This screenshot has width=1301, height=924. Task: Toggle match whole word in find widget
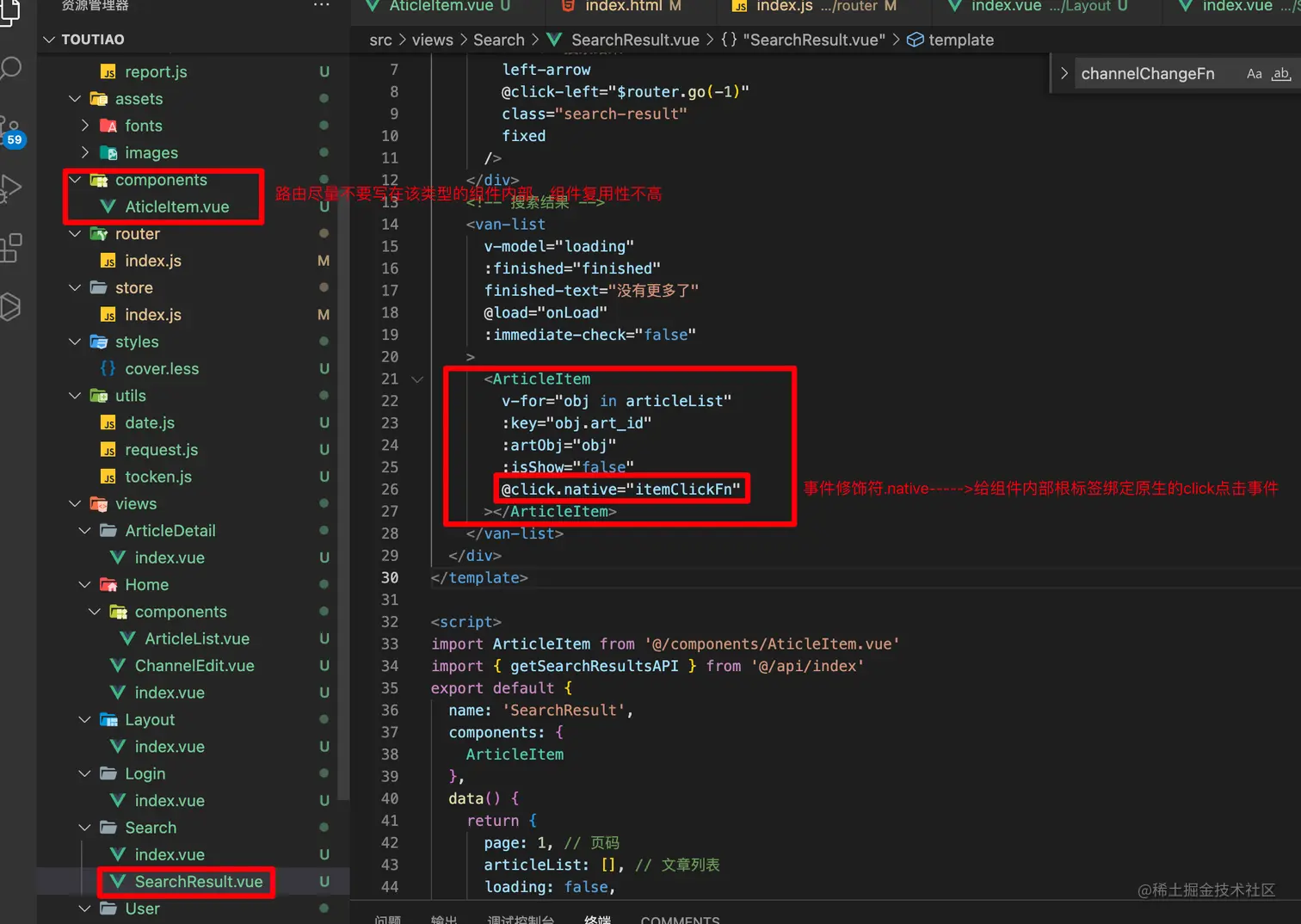coord(1281,74)
